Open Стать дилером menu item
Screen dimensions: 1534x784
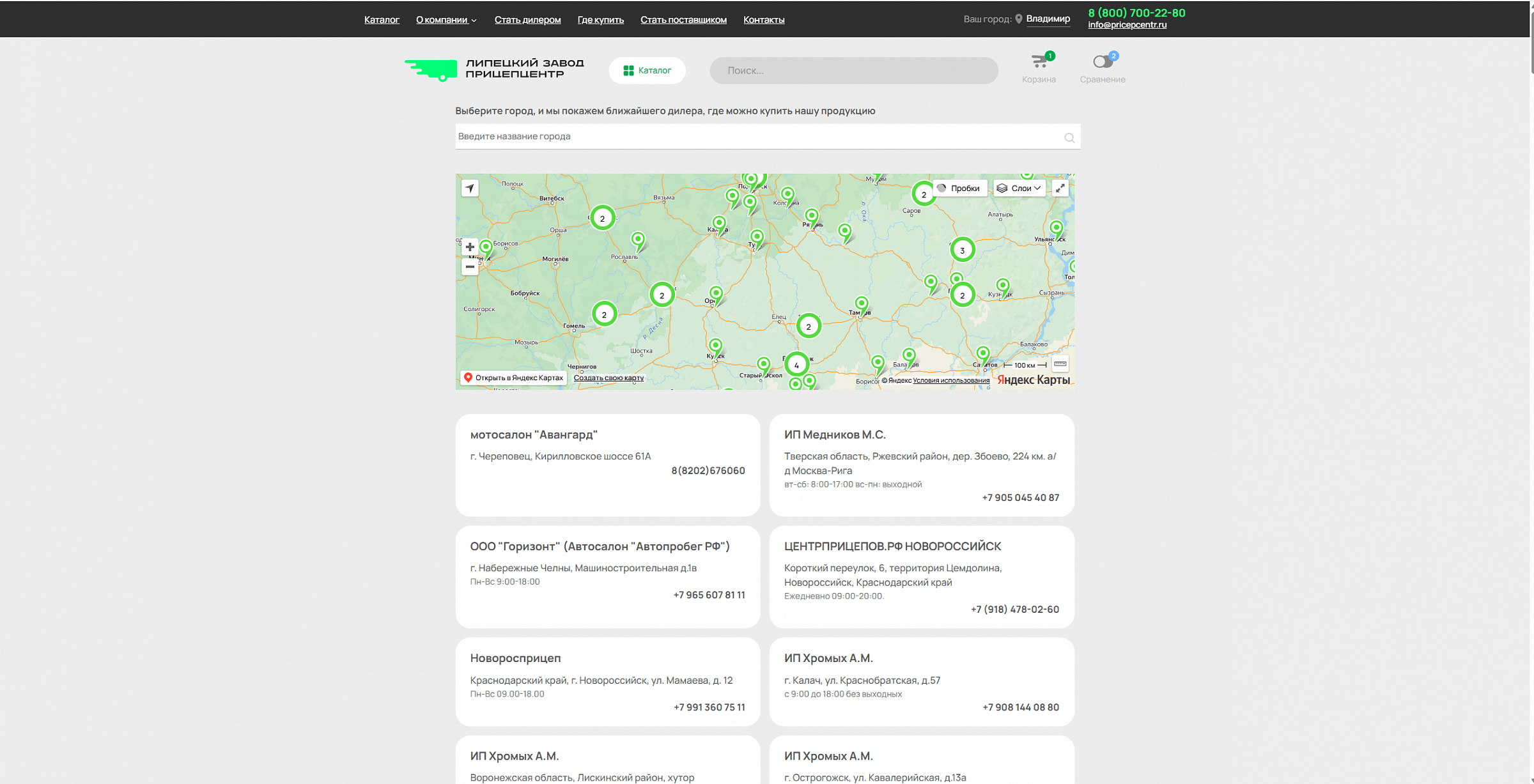[x=527, y=20]
